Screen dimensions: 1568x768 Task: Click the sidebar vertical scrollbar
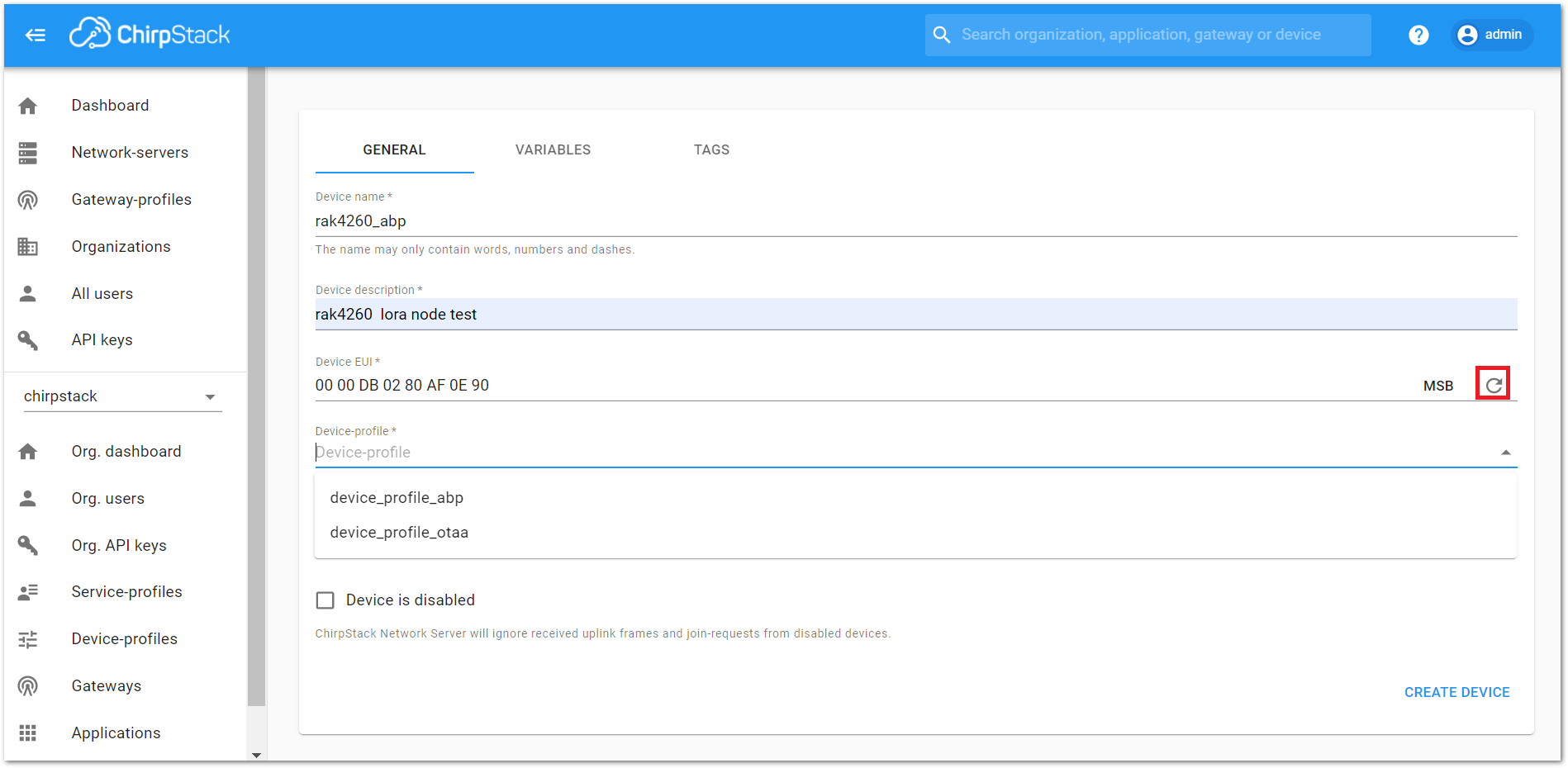[x=256, y=386]
